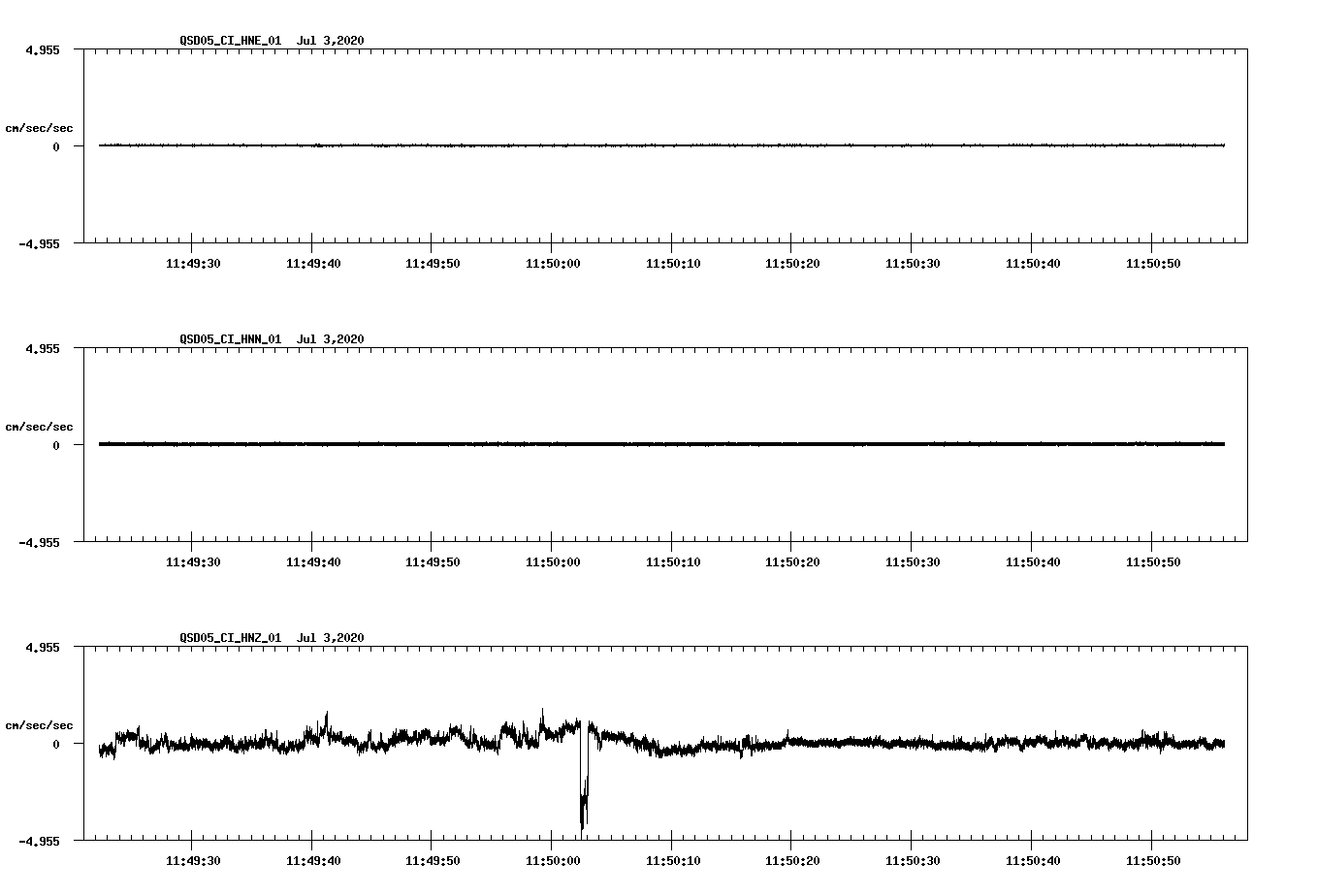This screenshot has height=896, width=1317.
Task: Pick the 11:50:40 time label under HNZ plot
Action: (x=1033, y=861)
